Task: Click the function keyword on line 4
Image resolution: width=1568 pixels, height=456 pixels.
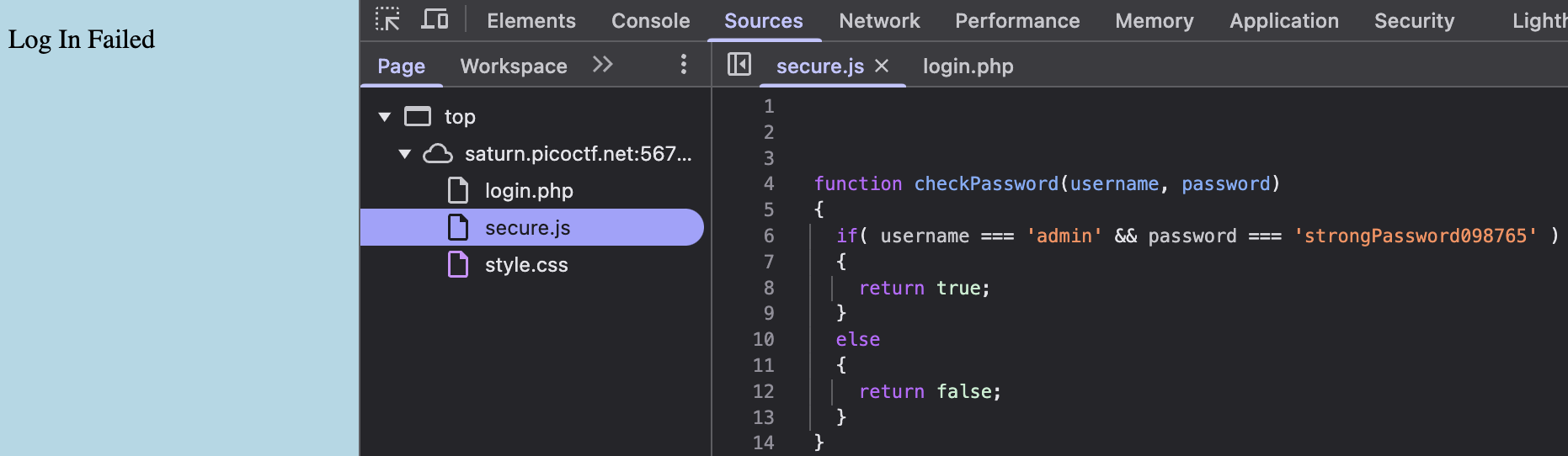Action: click(858, 184)
